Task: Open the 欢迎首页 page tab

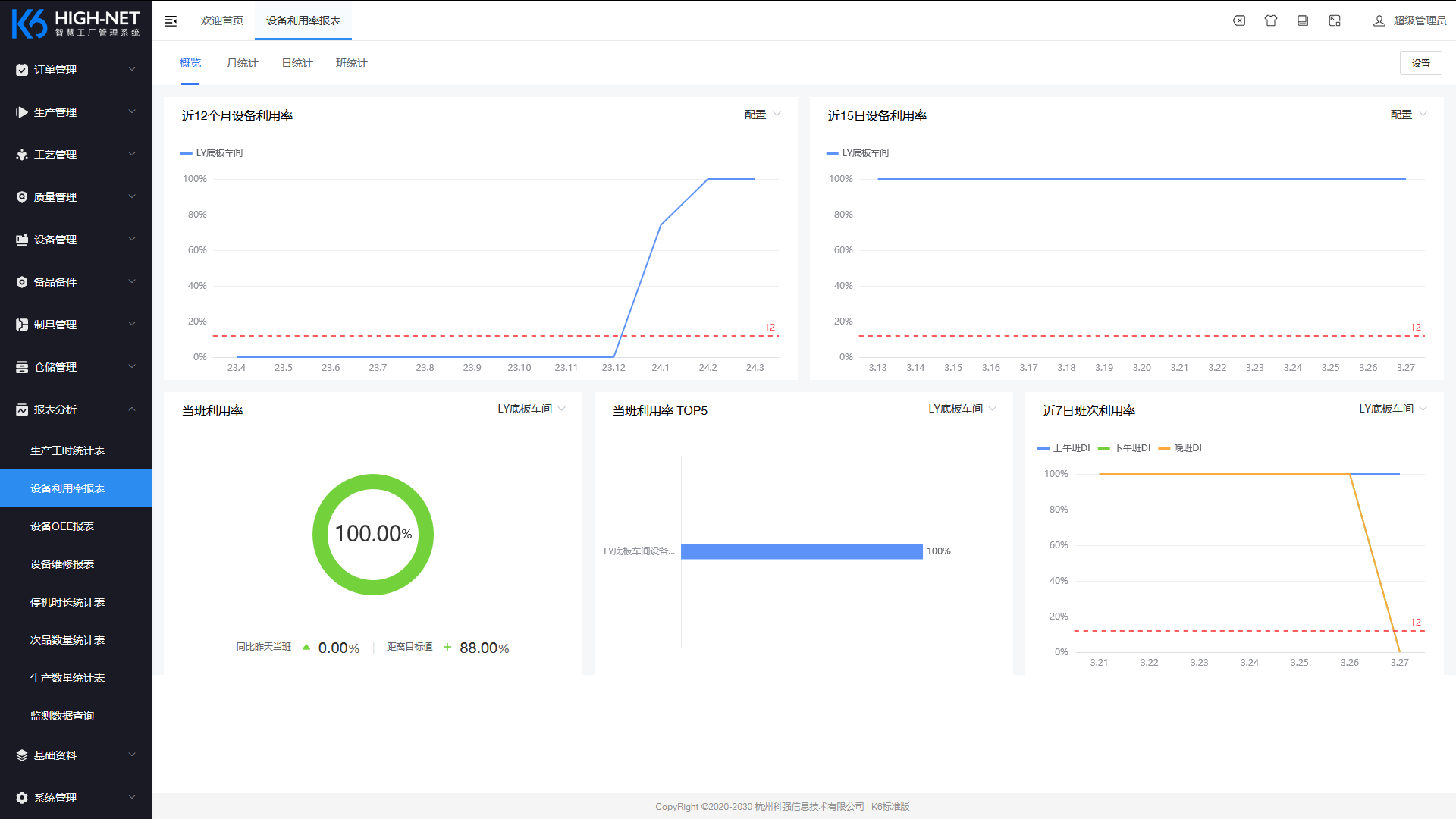Action: click(222, 20)
